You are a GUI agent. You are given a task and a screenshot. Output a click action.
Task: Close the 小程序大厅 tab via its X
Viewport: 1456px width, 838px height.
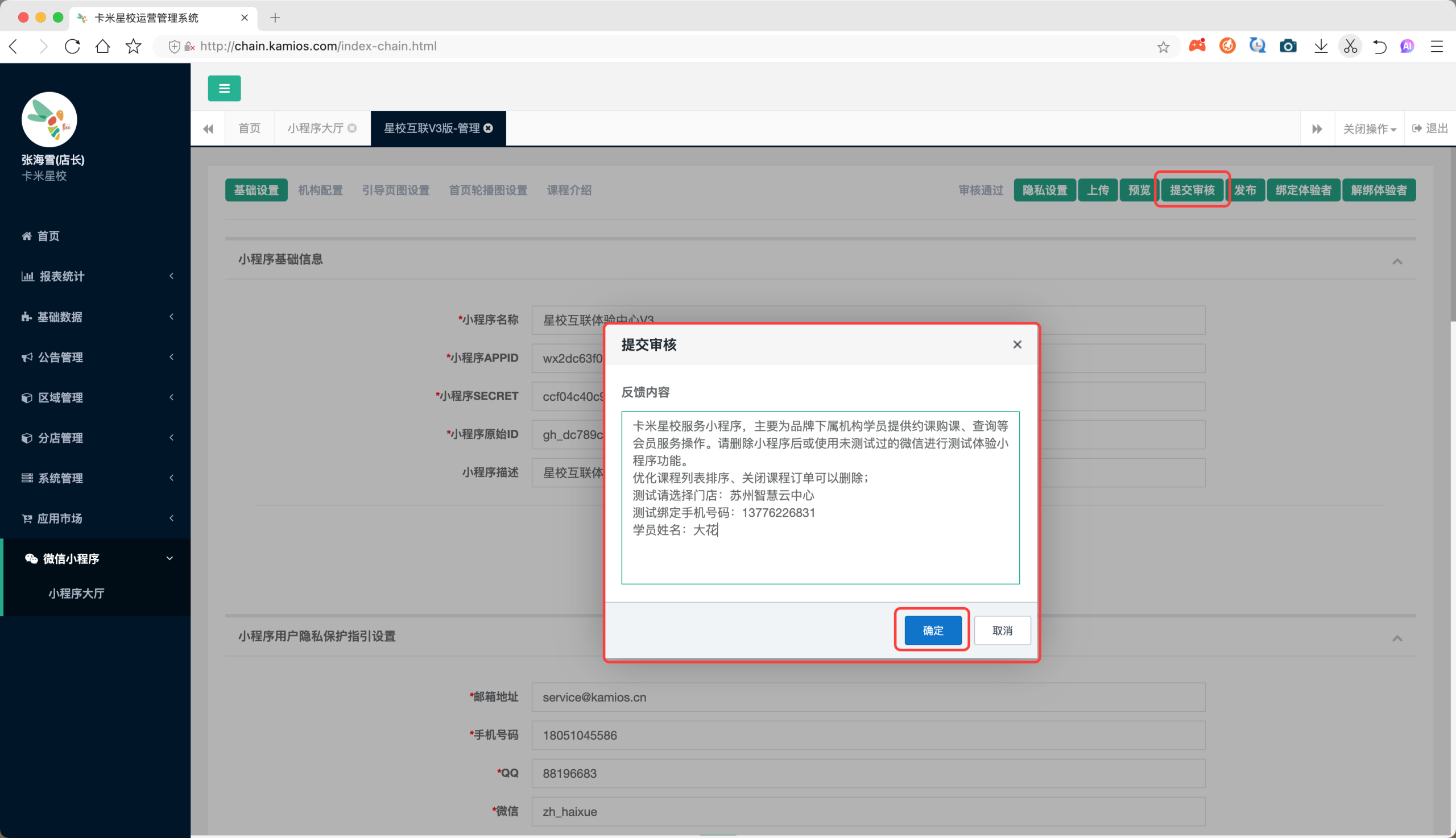[351, 128]
